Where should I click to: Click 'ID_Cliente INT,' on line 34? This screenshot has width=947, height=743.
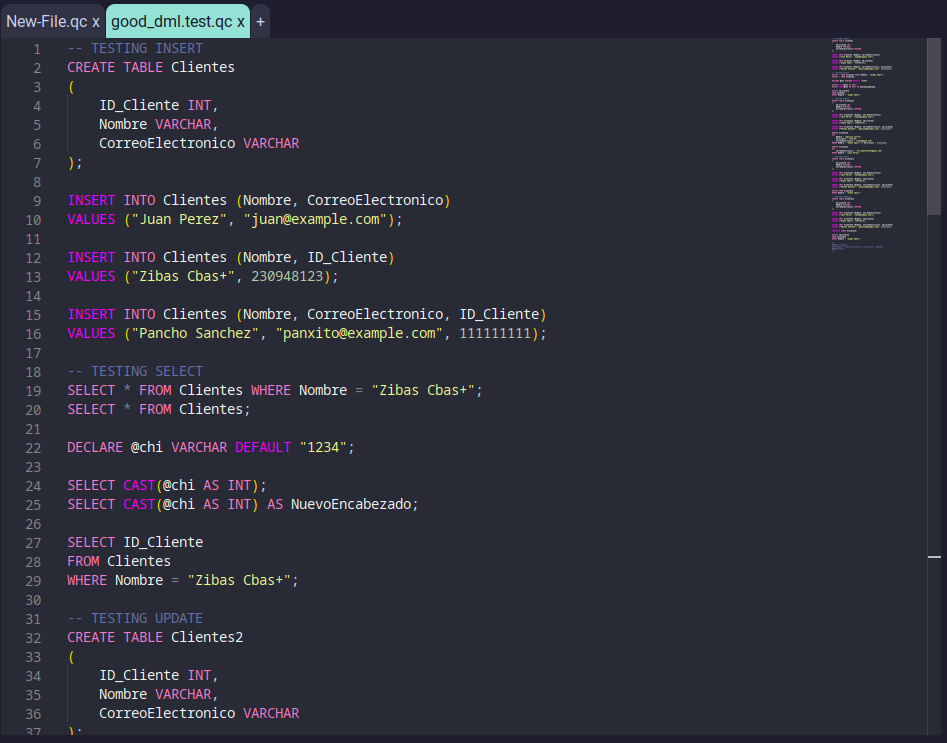(159, 675)
